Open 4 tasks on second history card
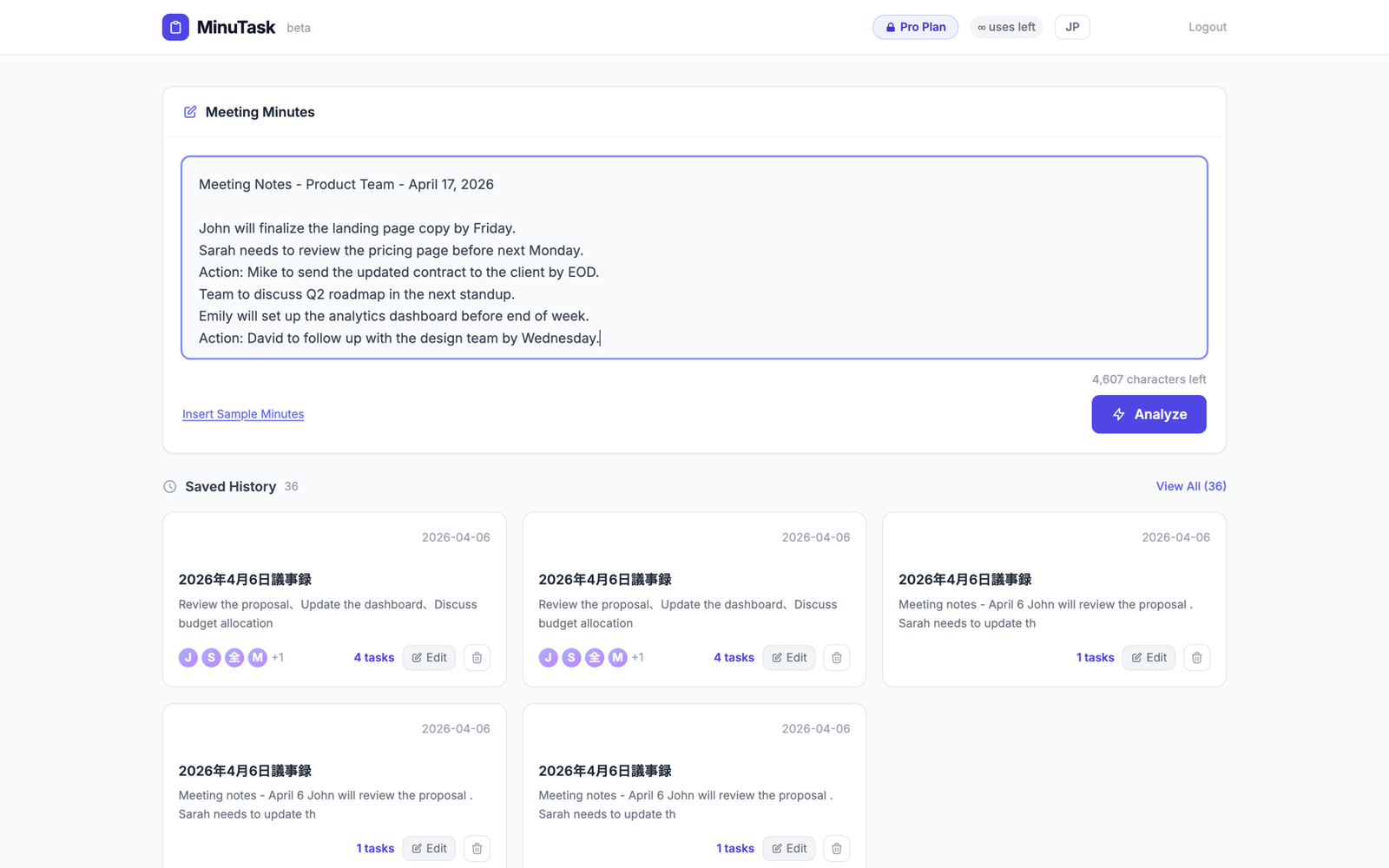Image resolution: width=1389 pixels, height=868 pixels. point(734,658)
